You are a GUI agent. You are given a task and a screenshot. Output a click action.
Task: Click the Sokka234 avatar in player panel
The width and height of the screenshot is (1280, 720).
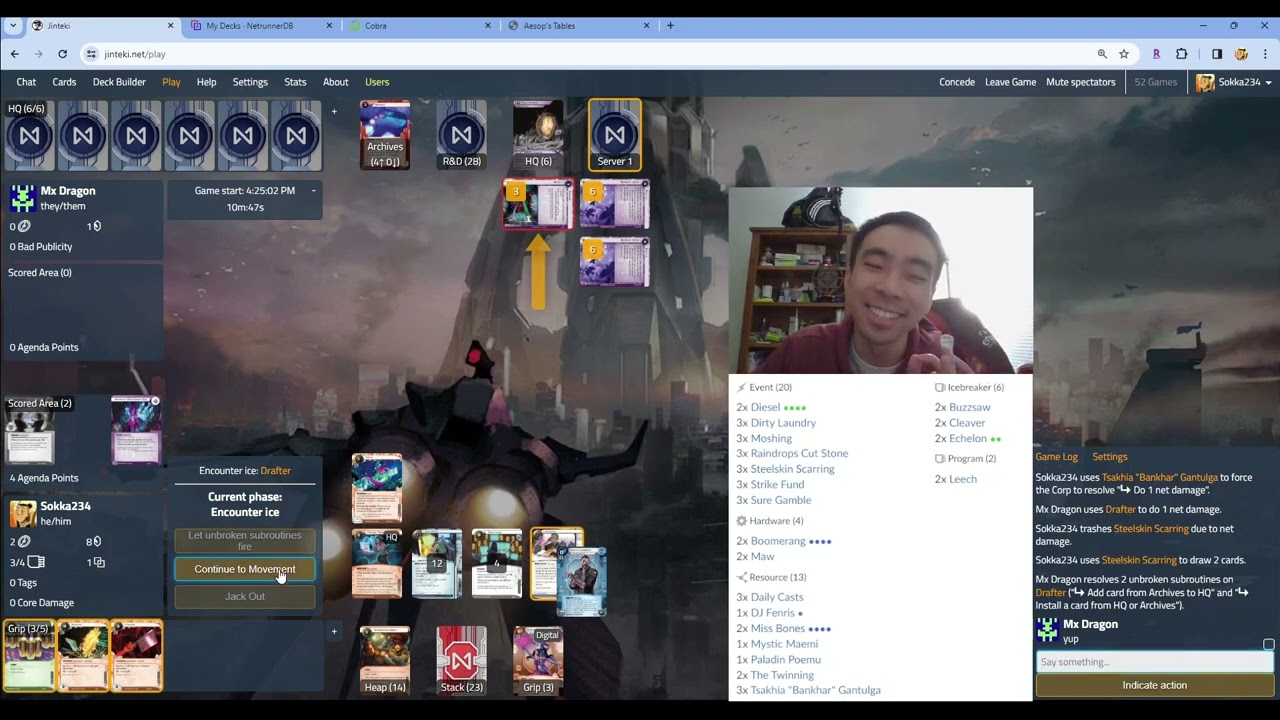tap(23, 513)
